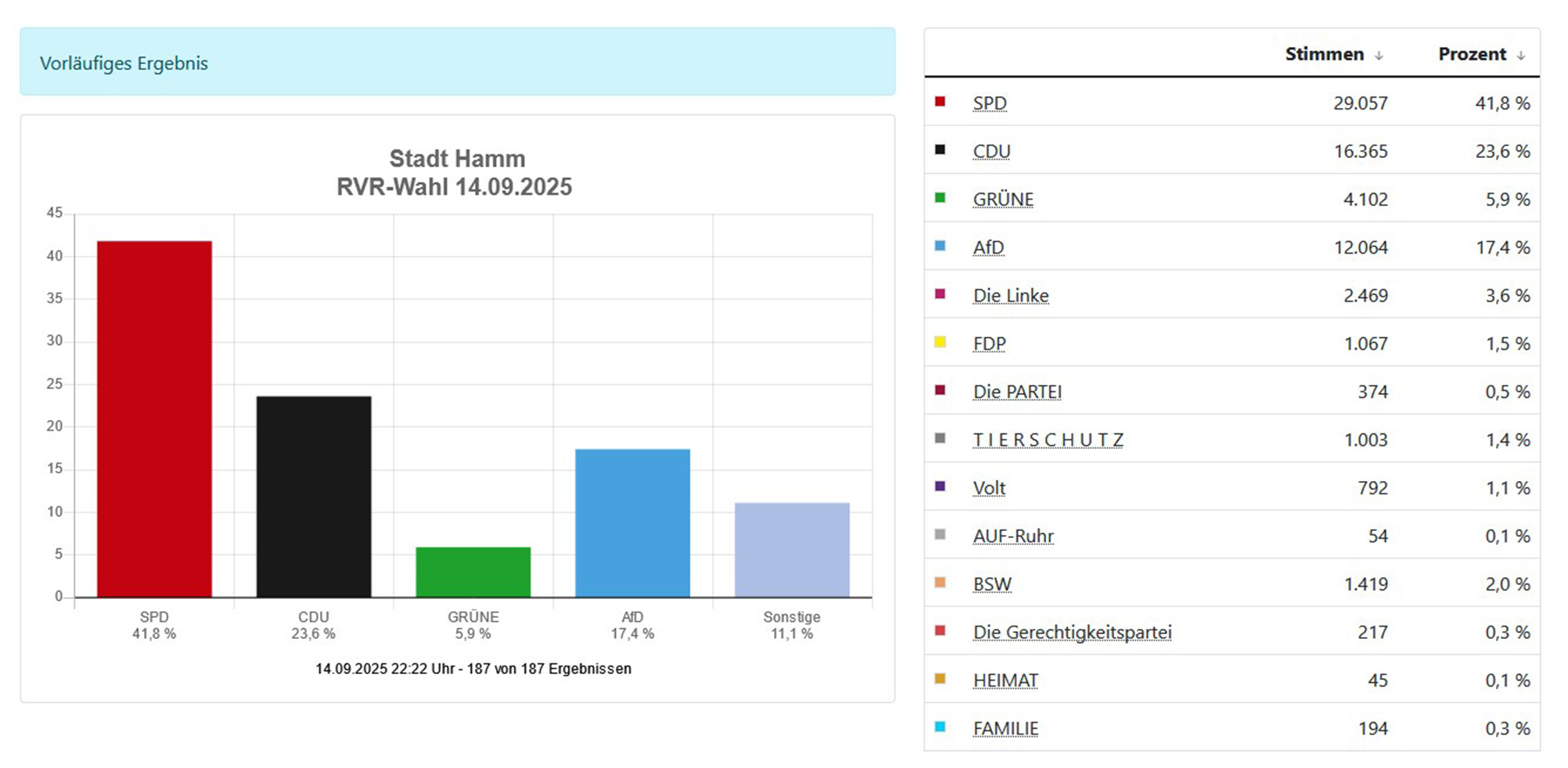The image size is (1568, 768).
Task: Click the AfD 17,4 % axis label
Action: coord(633,626)
